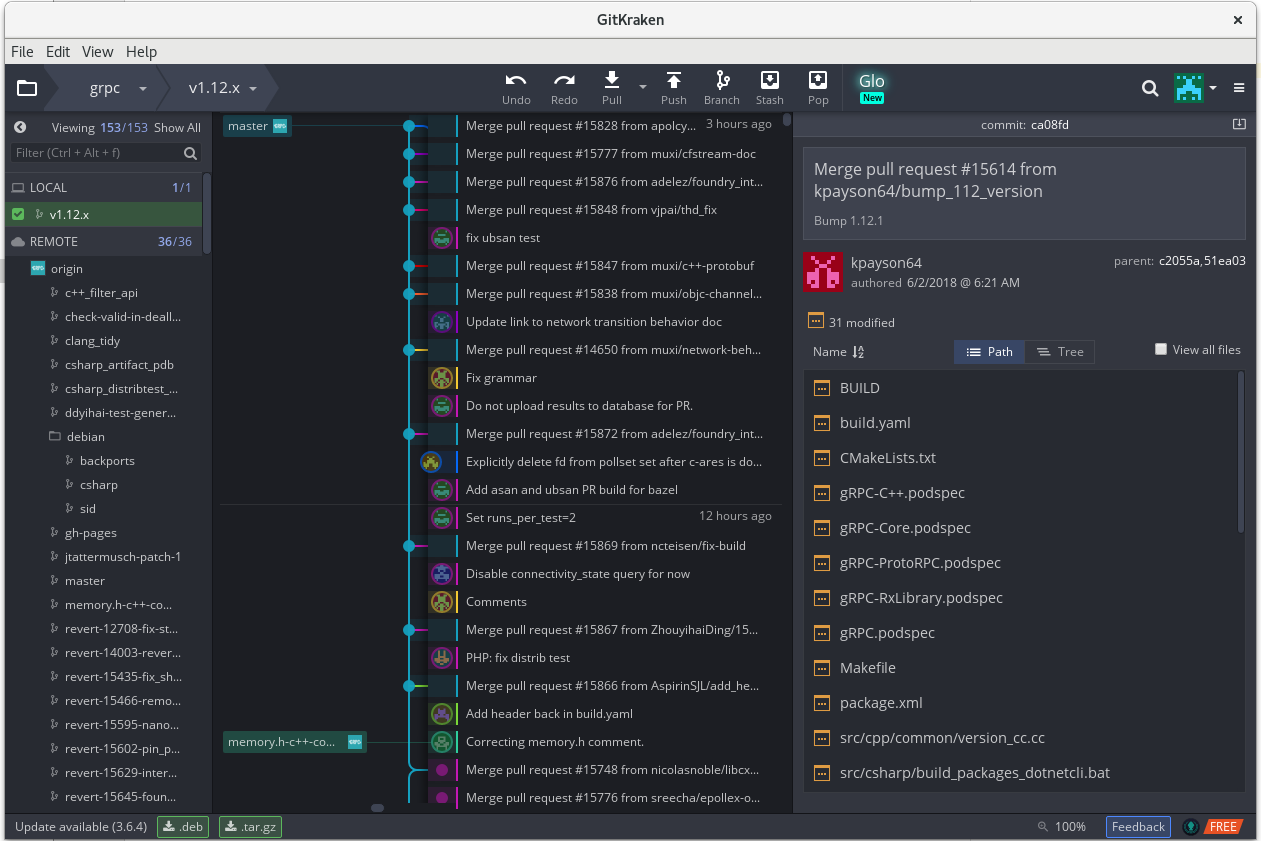The height and width of the screenshot is (841, 1261).
Task: Click the branch filter input field
Action: click(96, 153)
